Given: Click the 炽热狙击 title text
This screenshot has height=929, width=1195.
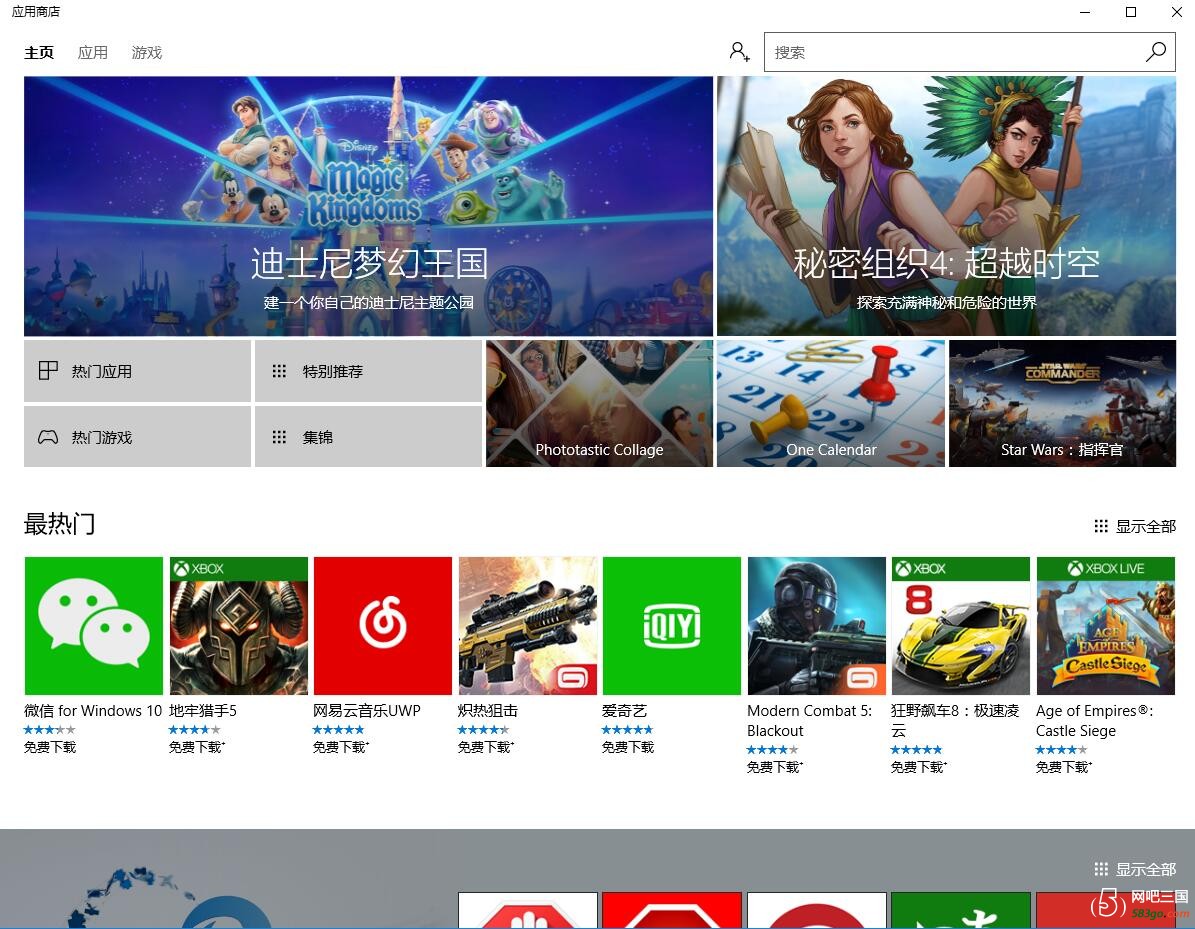Looking at the screenshot, I should tap(488, 711).
